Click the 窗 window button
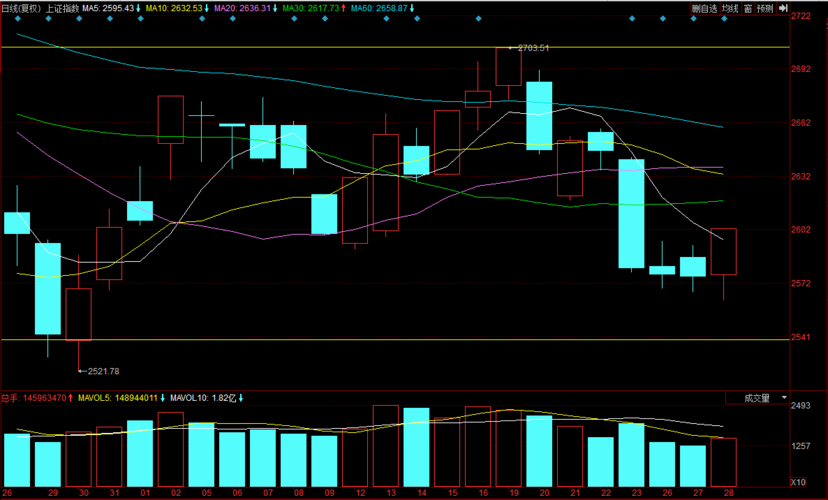This screenshot has width=828, height=500. (x=747, y=8)
